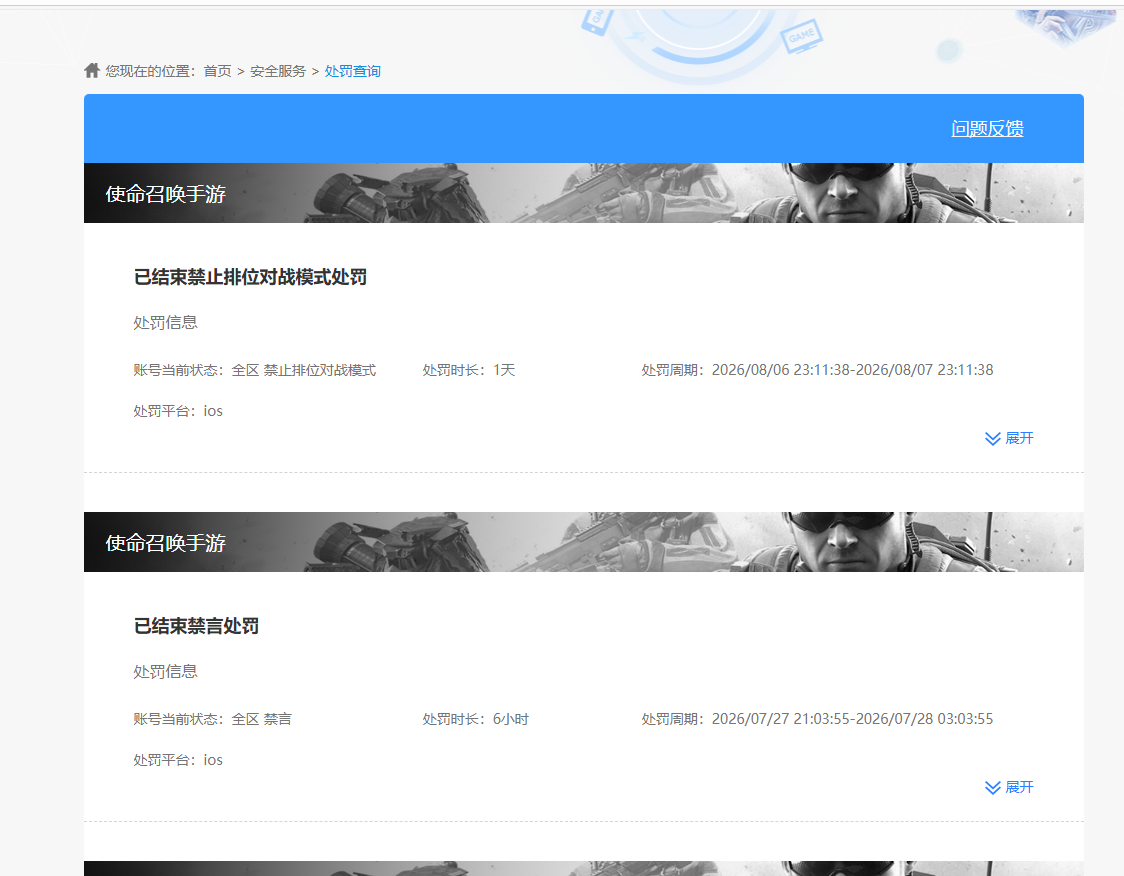Click 处罚时长: 1天 text
The image size is (1124, 876).
coord(469,370)
